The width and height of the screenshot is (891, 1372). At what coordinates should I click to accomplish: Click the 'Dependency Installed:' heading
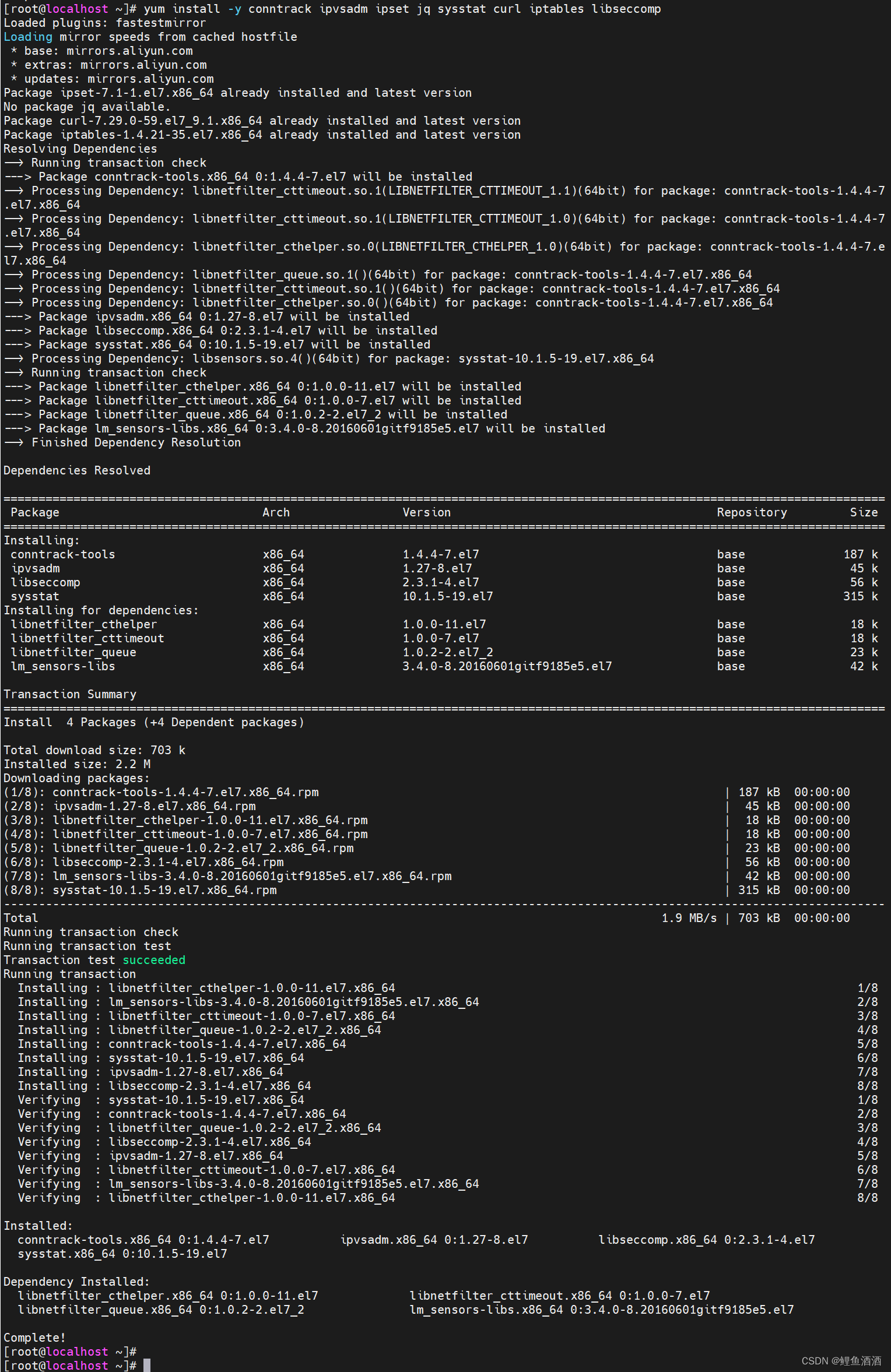click(77, 1282)
